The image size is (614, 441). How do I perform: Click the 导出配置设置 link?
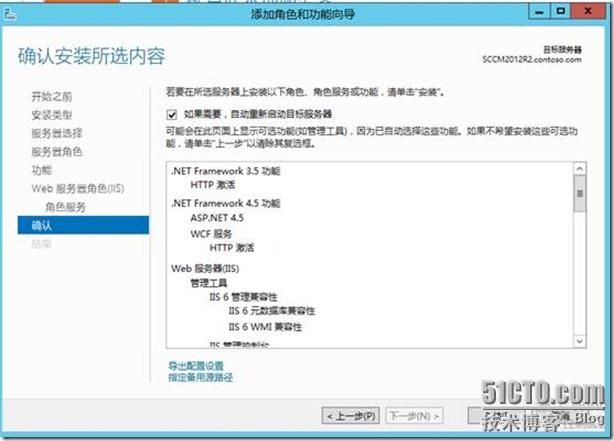(x=196, y=366)
